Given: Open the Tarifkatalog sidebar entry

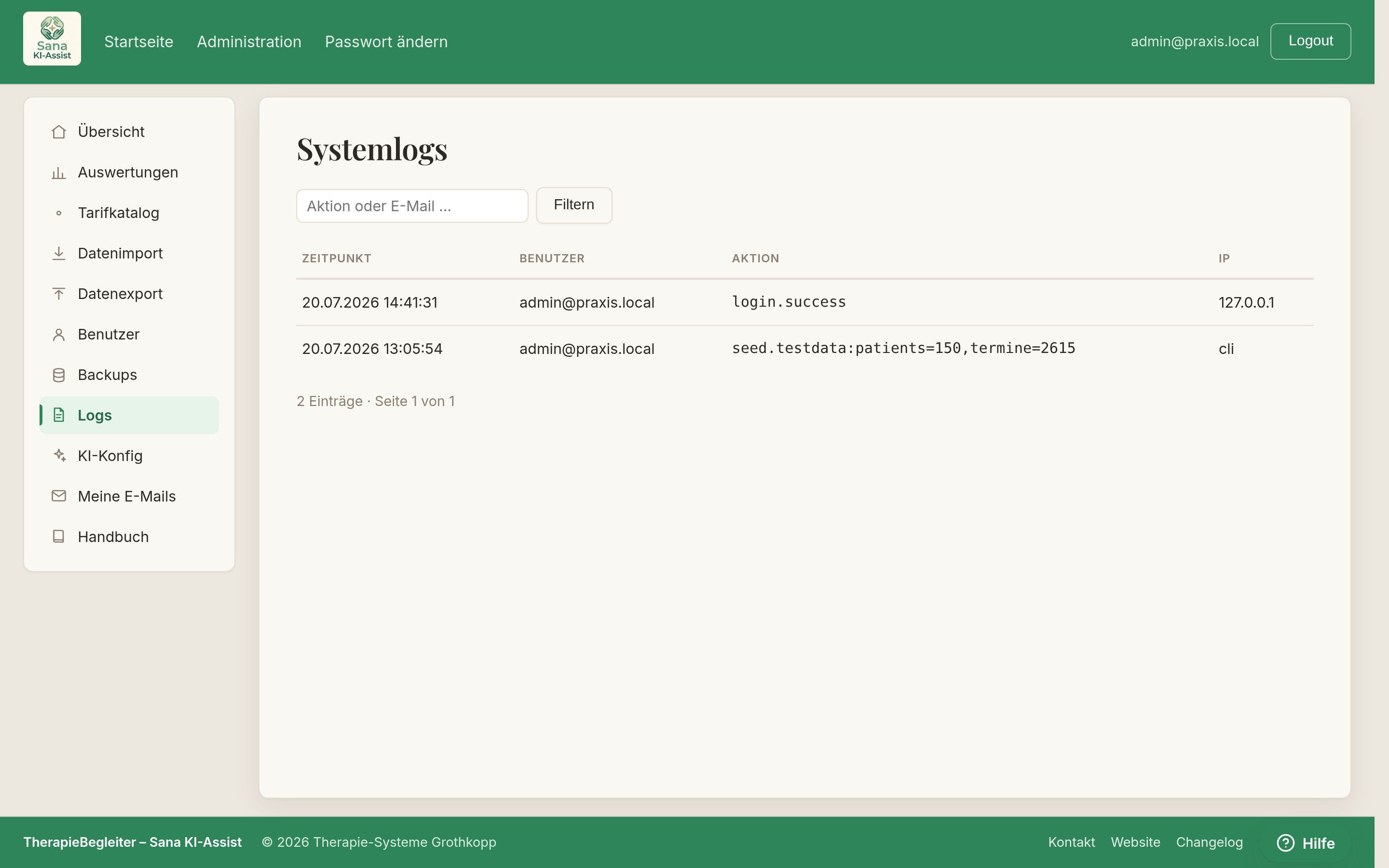Looking at the screenshot, I should tap(129, 213).
